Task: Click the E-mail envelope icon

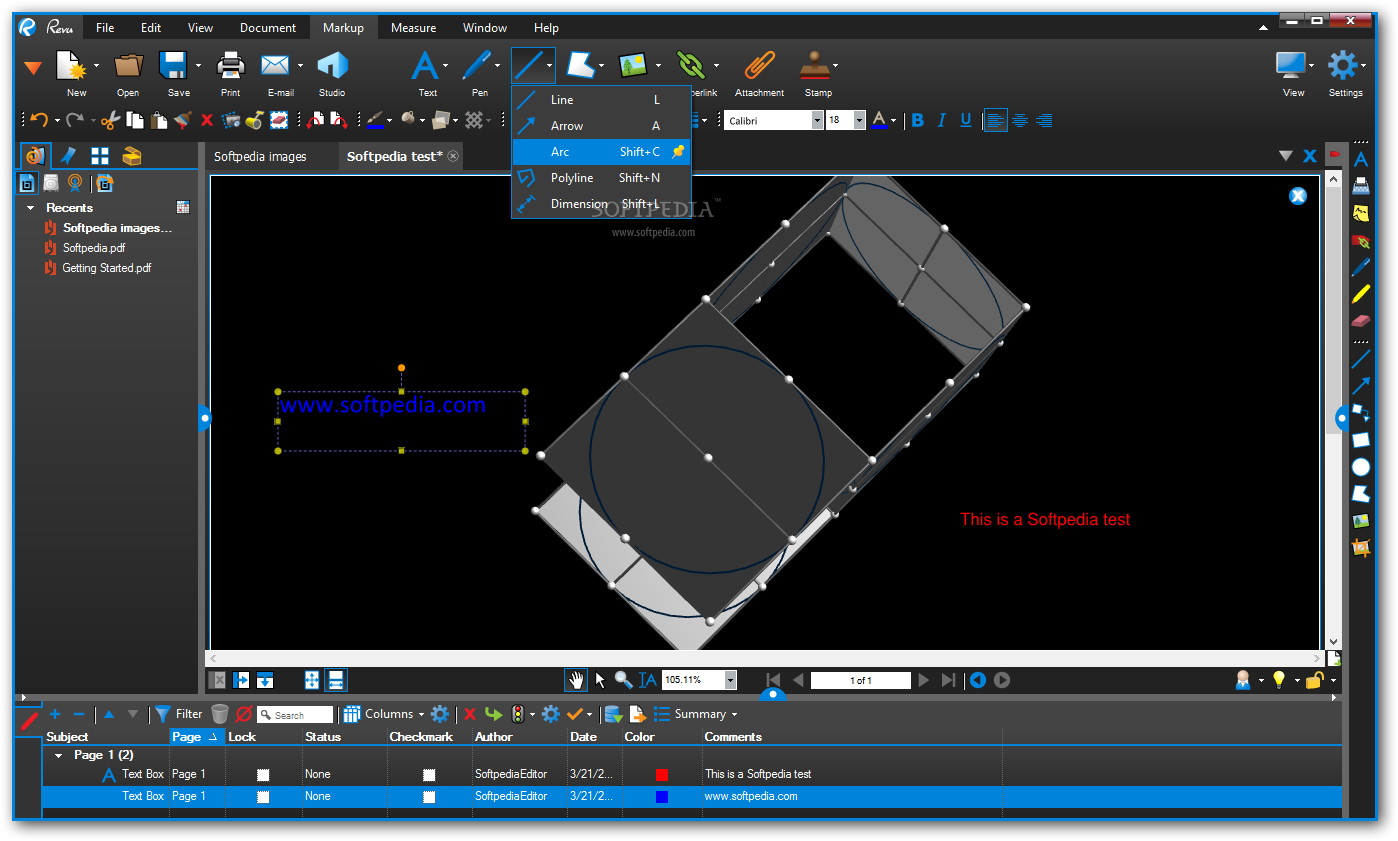Action: click(x=275, y=66)
